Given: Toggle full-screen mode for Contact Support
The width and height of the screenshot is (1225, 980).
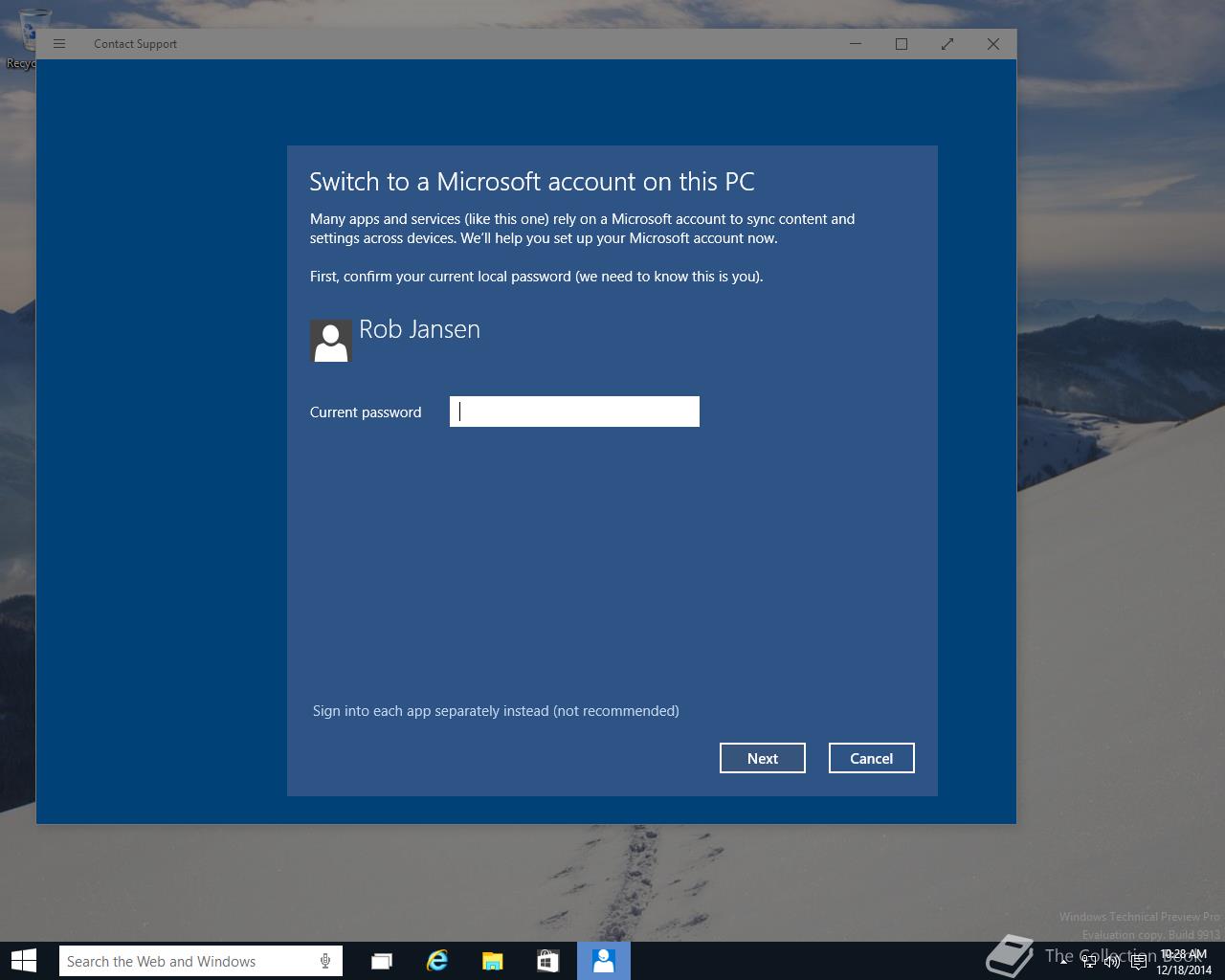Looking at the screenshot, I should pos(947,44).
